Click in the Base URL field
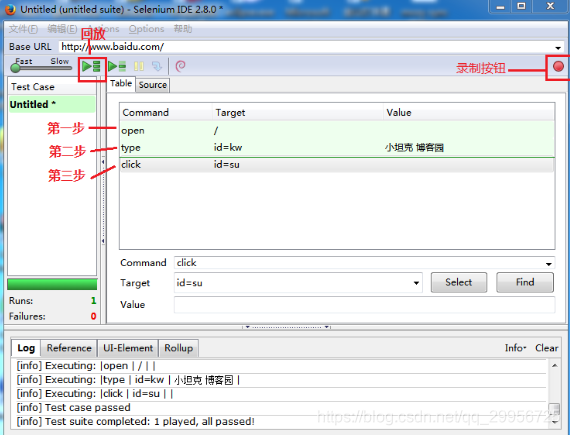The height and width of the screenshot is (435, 570). pos(305,47)
